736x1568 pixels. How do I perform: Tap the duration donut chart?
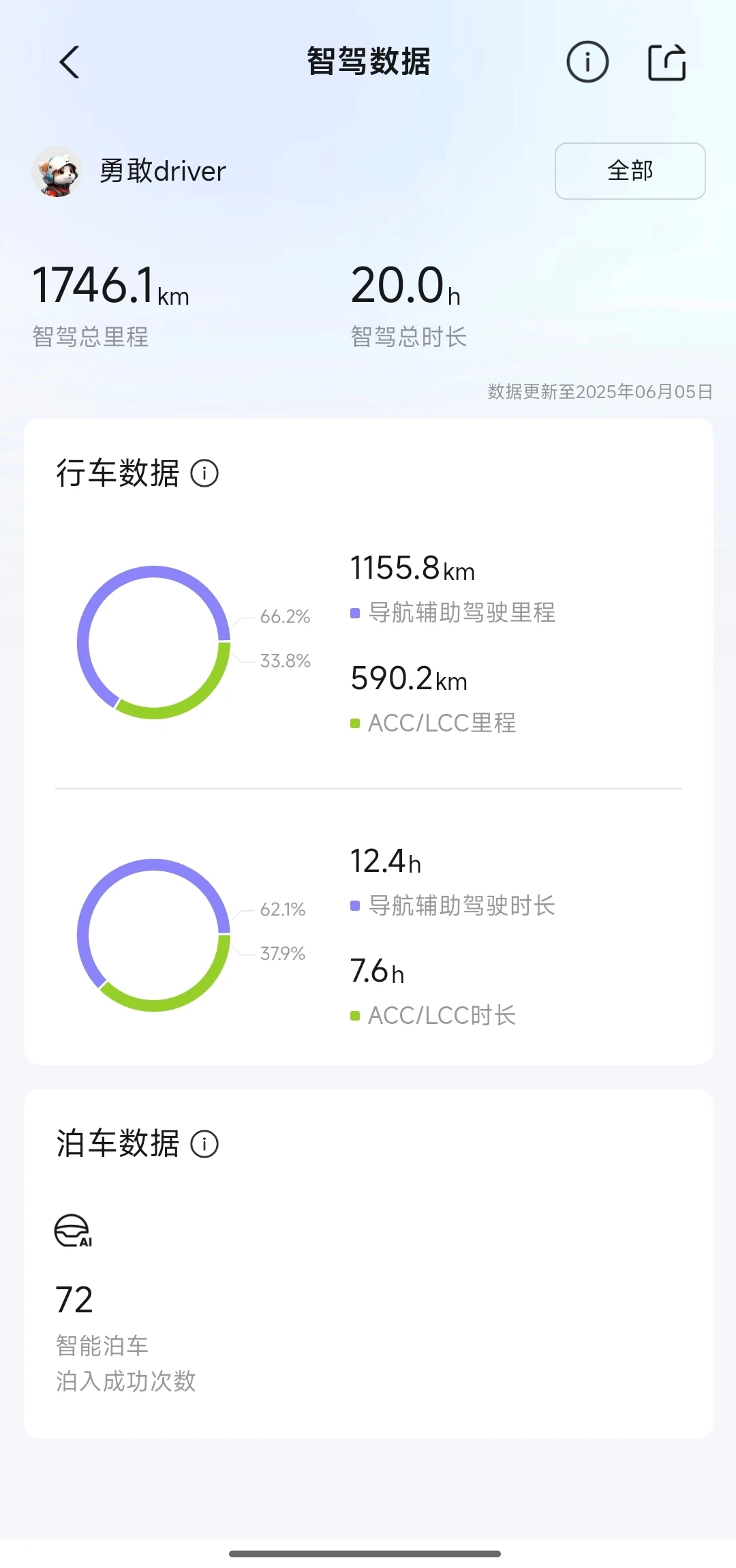tap(154, 935)
